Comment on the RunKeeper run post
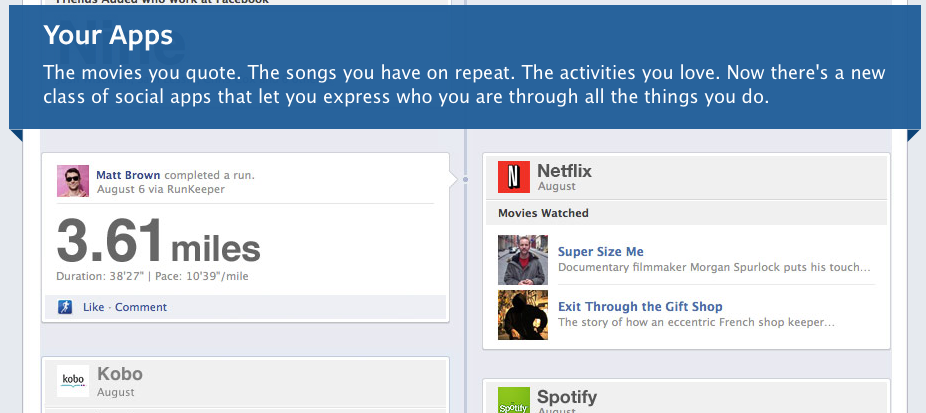This screenshot has width=926, height=413. pyautogui.click(x=141, y=307)
